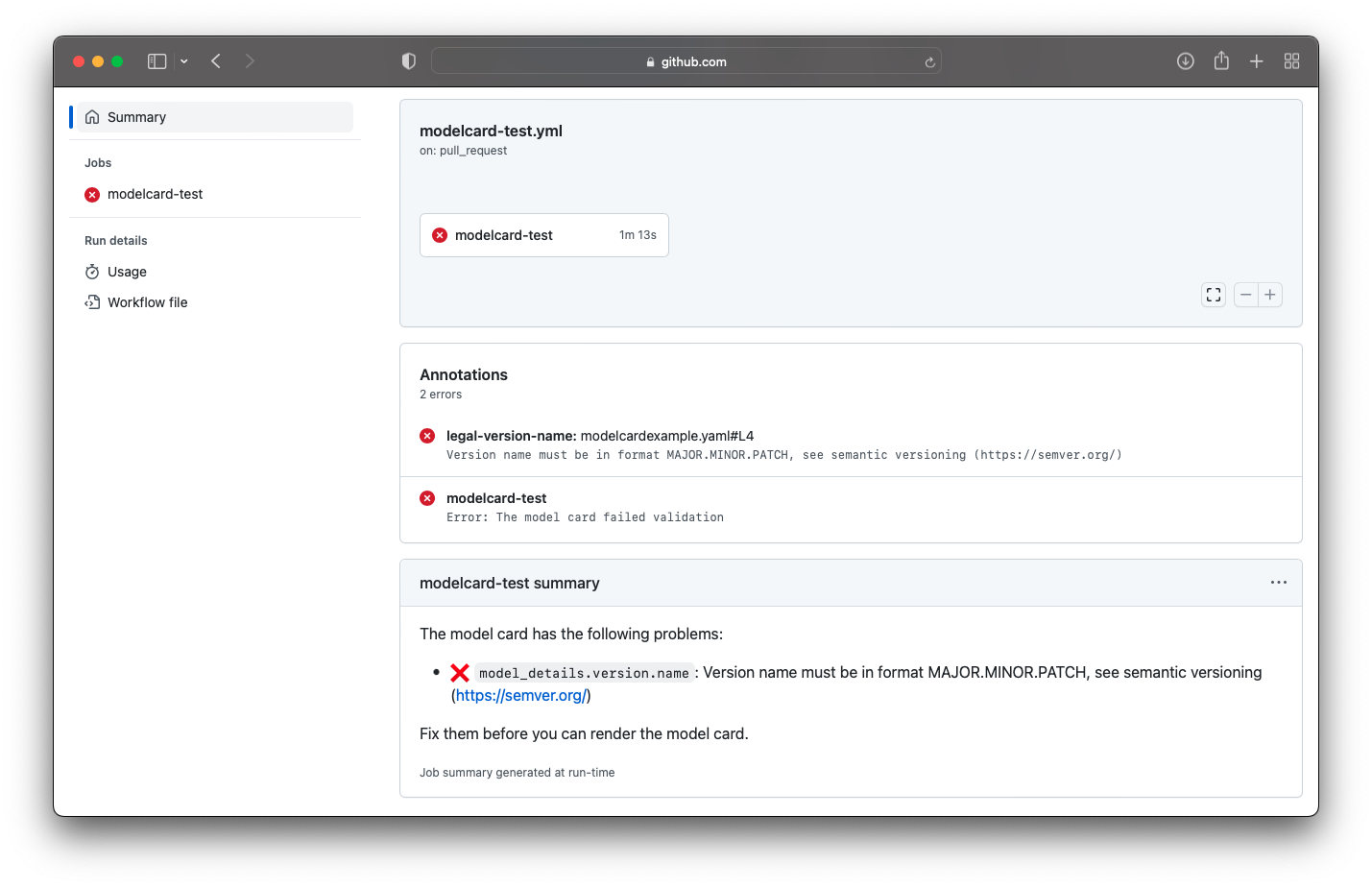Open the sidebar options dropdown arrow

[x=183, y=61]
